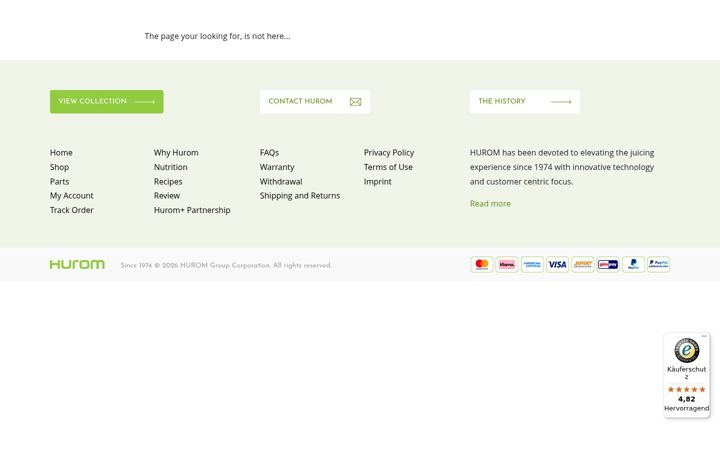Click the Sofort payment icon
The image size is (720, 450).
583,264
